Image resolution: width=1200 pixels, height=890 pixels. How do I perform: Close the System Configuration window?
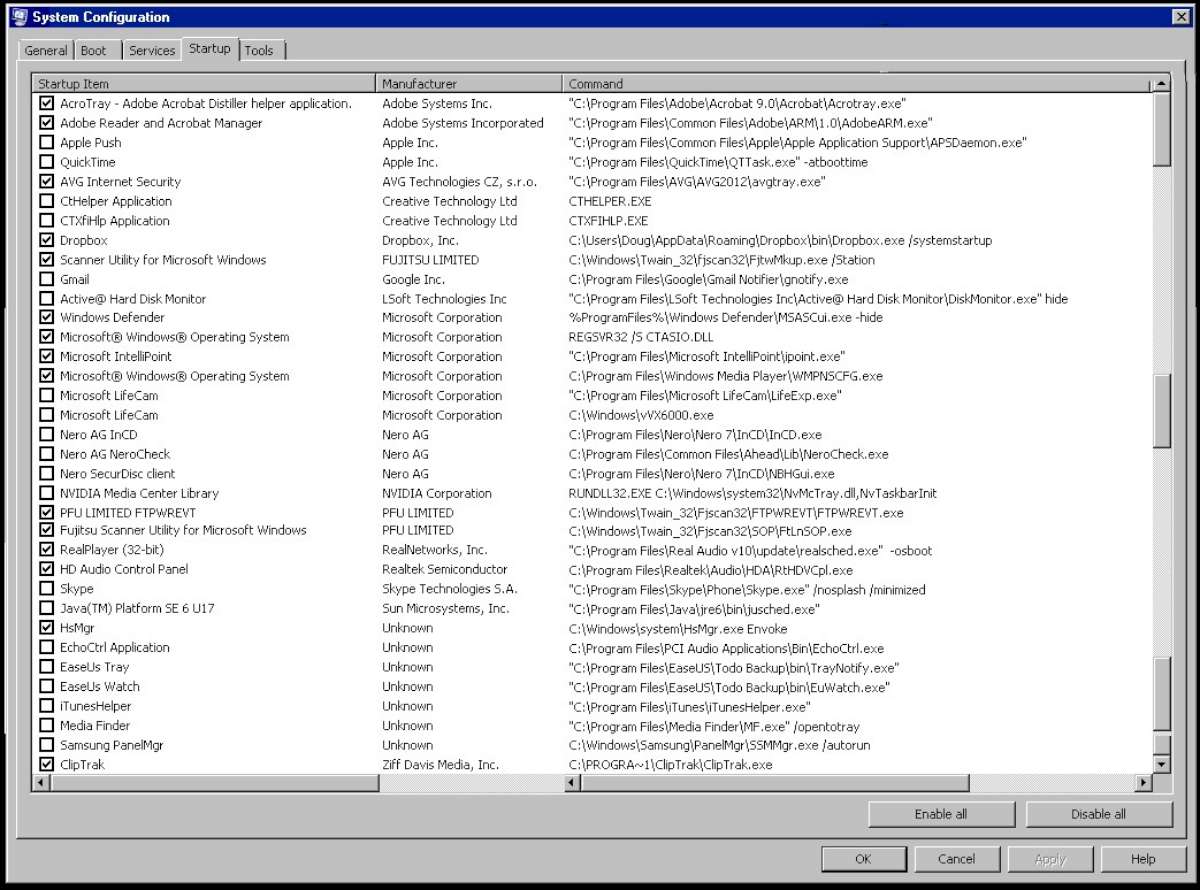(1180, 17)
